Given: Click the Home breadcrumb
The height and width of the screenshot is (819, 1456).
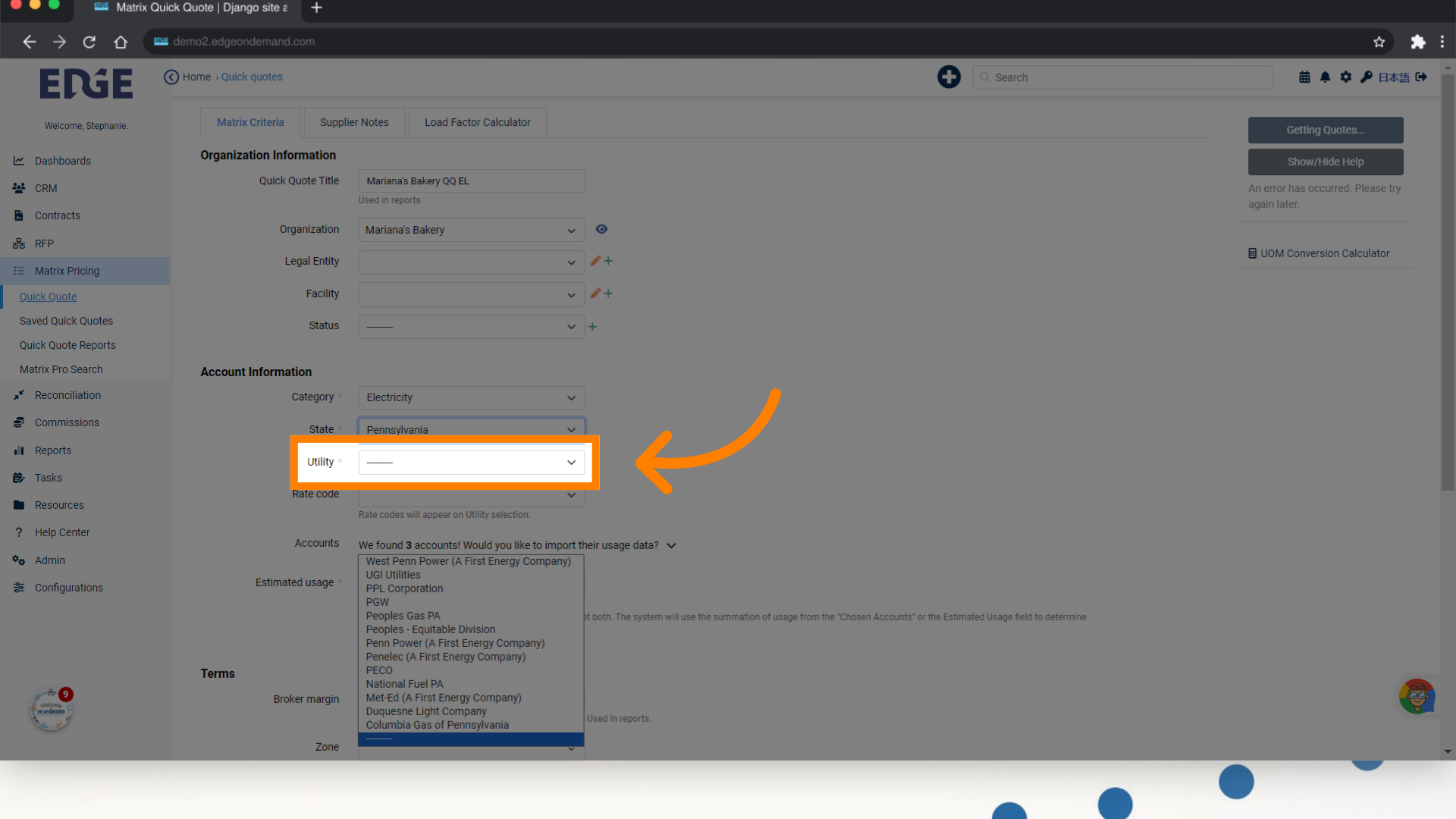Looking at the screenshot, I should pyautogui.click(x=196, y=77).
